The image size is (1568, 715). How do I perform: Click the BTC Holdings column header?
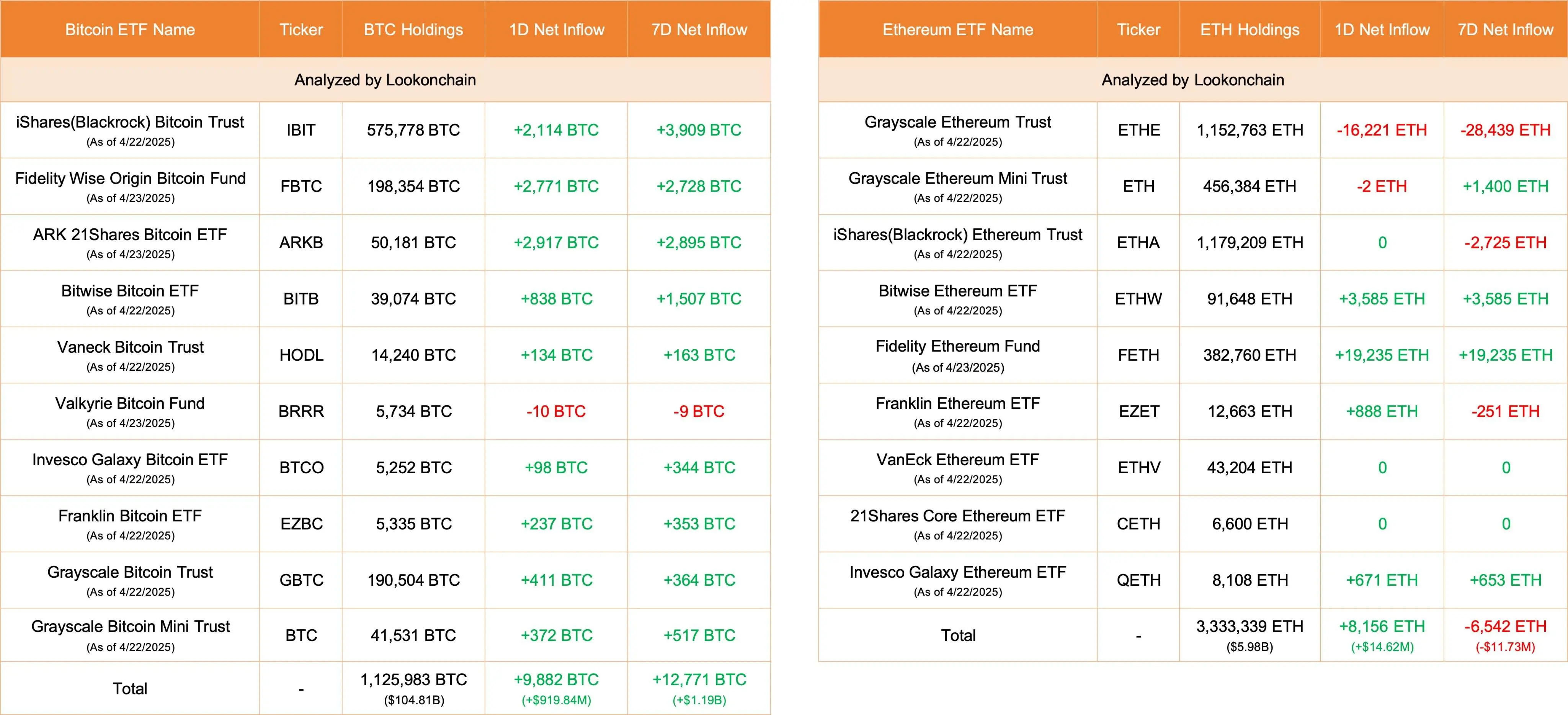[x=413, y=30]
